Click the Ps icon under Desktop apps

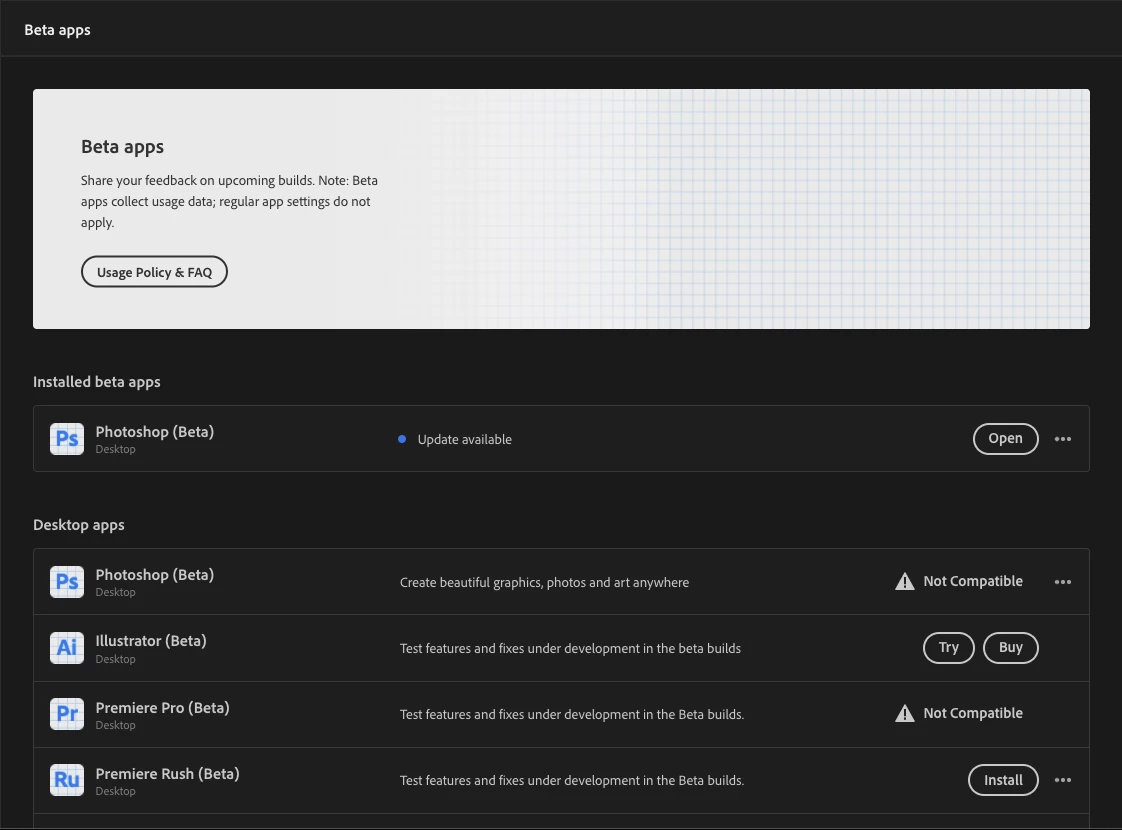(x=67, y=582)
